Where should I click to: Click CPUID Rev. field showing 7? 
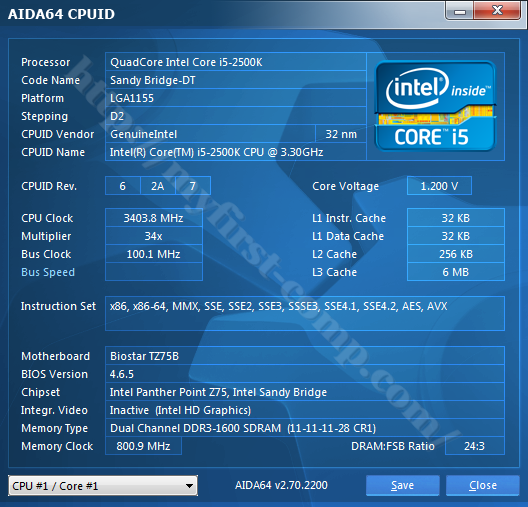point(193,186)
